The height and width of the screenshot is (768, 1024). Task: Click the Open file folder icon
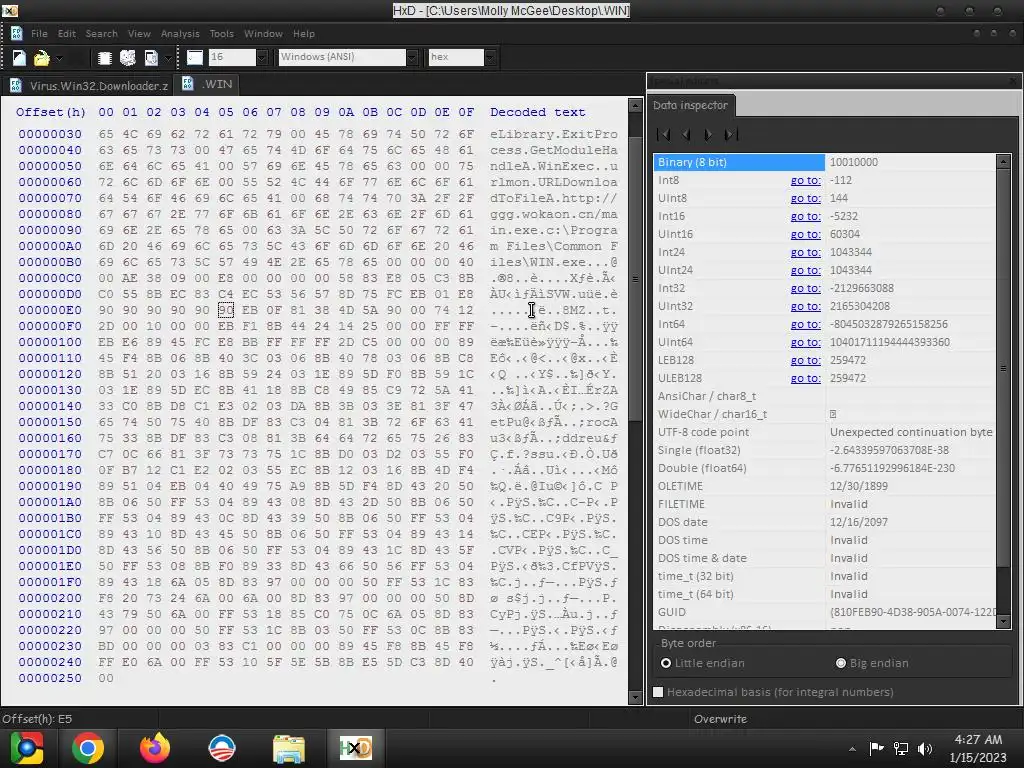pyautogui.click(x=42, y=57)
